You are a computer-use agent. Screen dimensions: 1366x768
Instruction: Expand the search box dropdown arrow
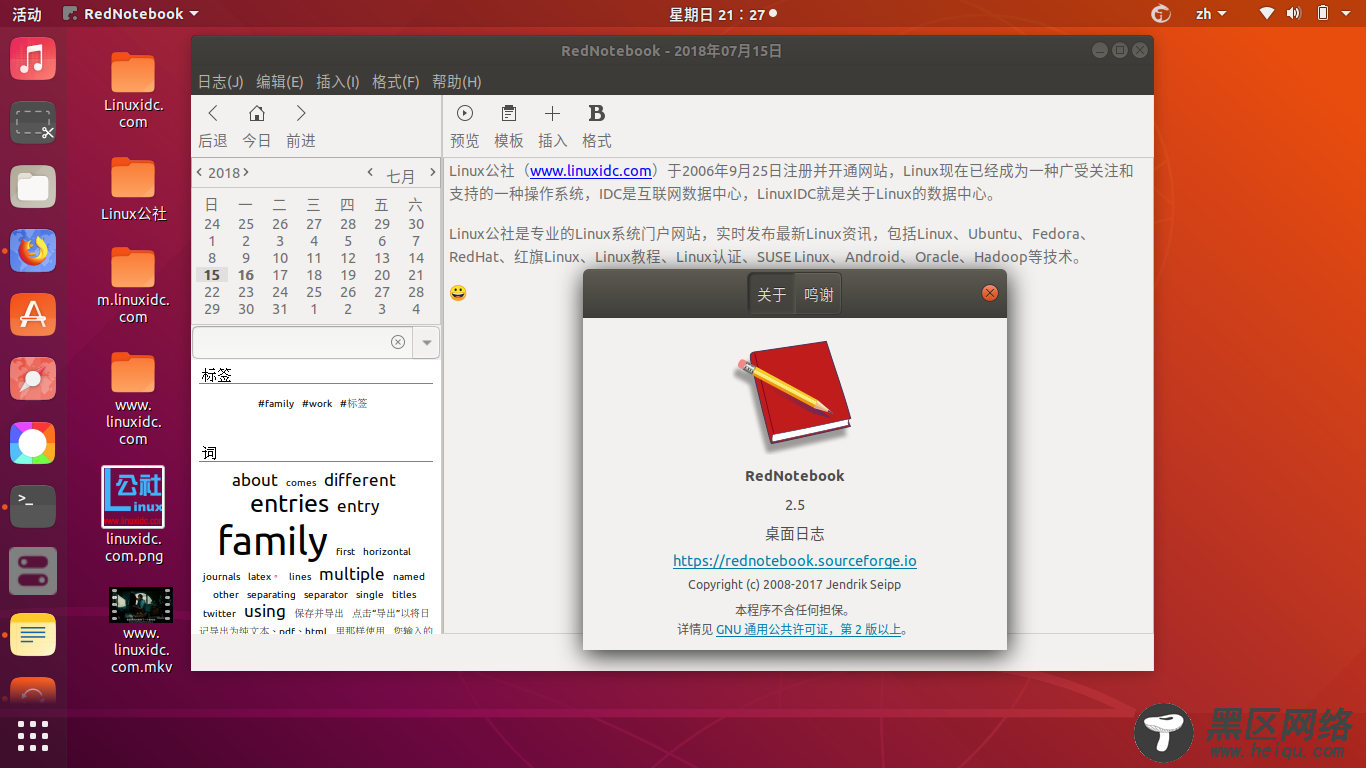pos(427,342)
